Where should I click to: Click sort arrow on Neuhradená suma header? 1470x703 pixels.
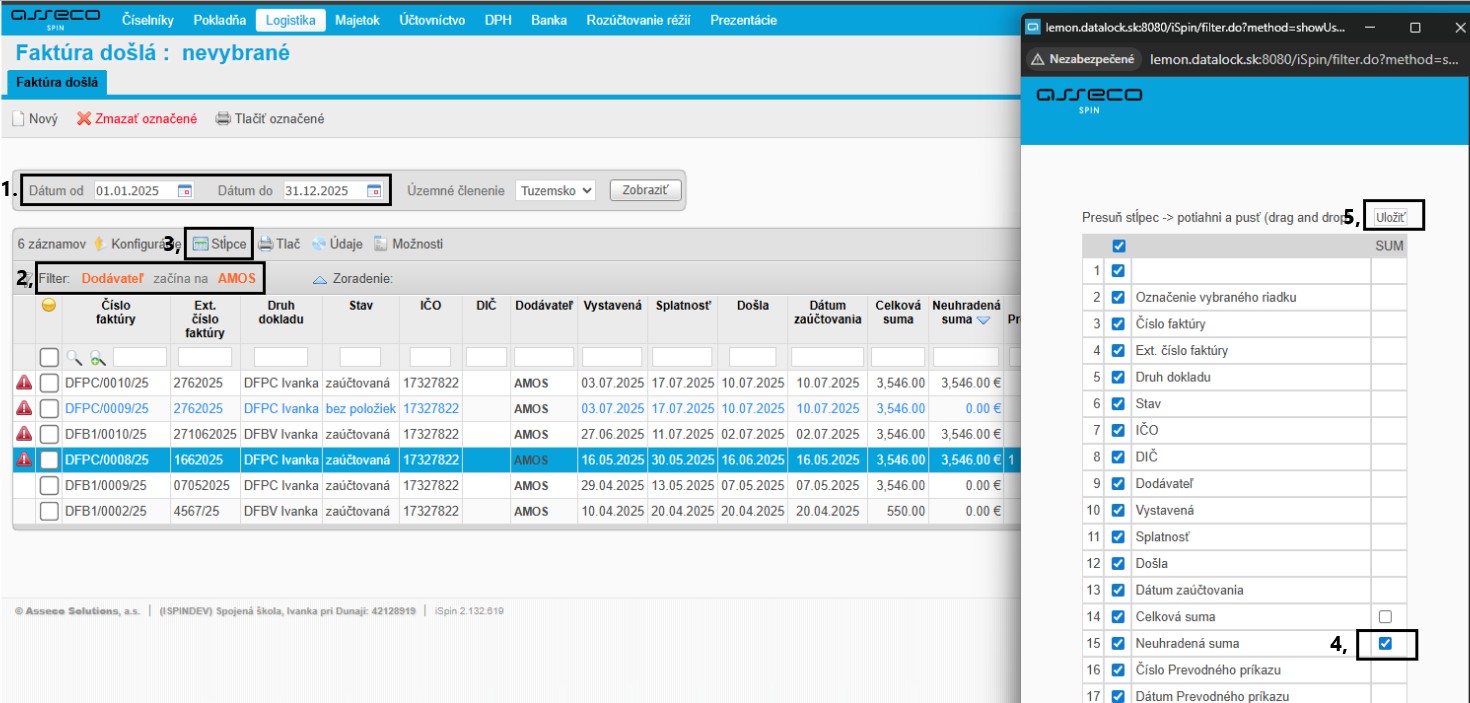[x=983, y=320]
